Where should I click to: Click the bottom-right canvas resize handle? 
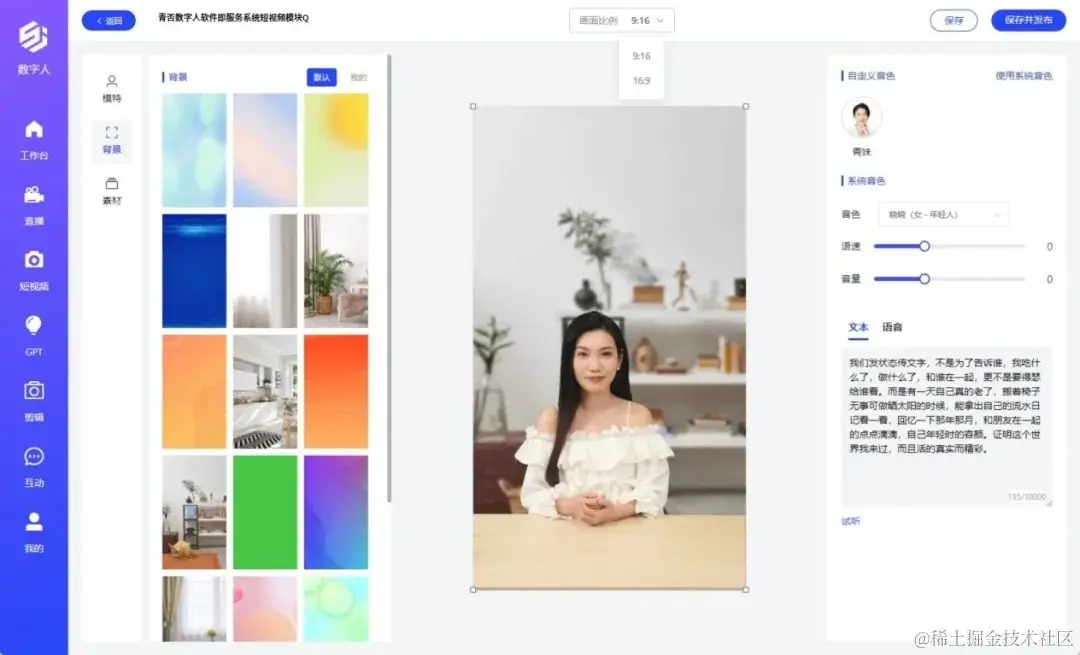coord(746,590)
